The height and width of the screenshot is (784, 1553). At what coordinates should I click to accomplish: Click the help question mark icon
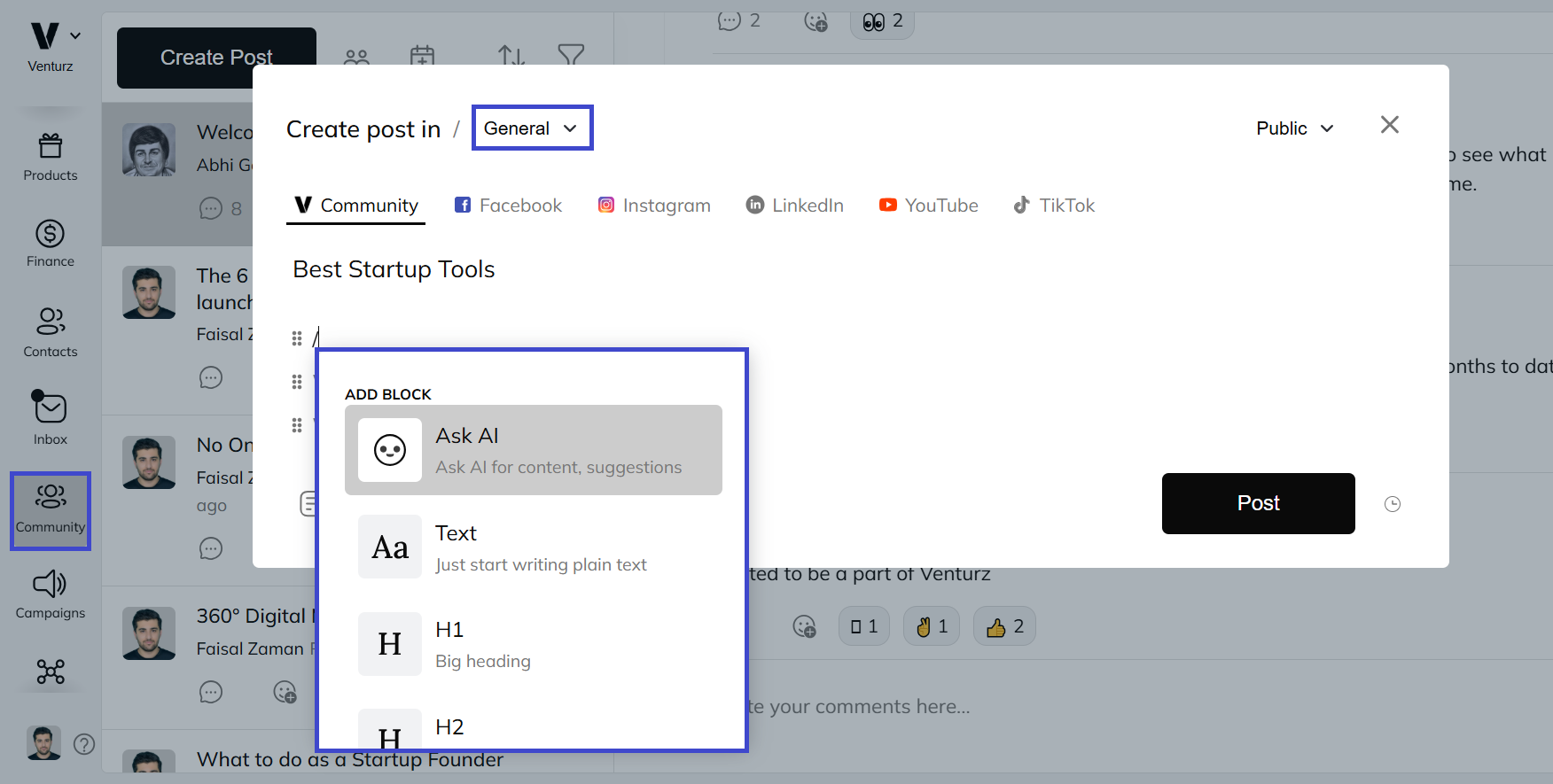tap(84, 744)
